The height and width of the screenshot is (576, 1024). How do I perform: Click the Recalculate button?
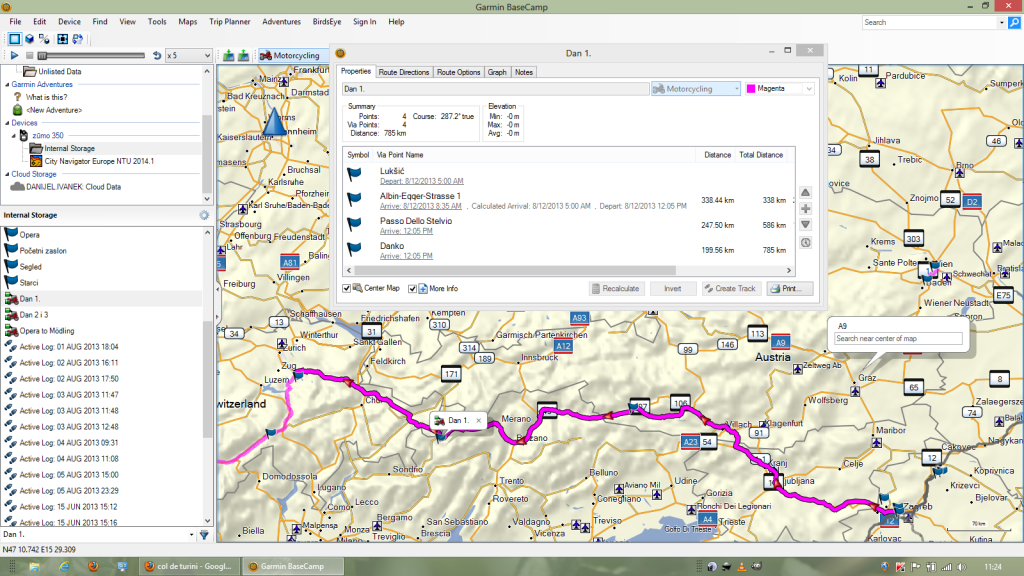(x=616, y=289)
